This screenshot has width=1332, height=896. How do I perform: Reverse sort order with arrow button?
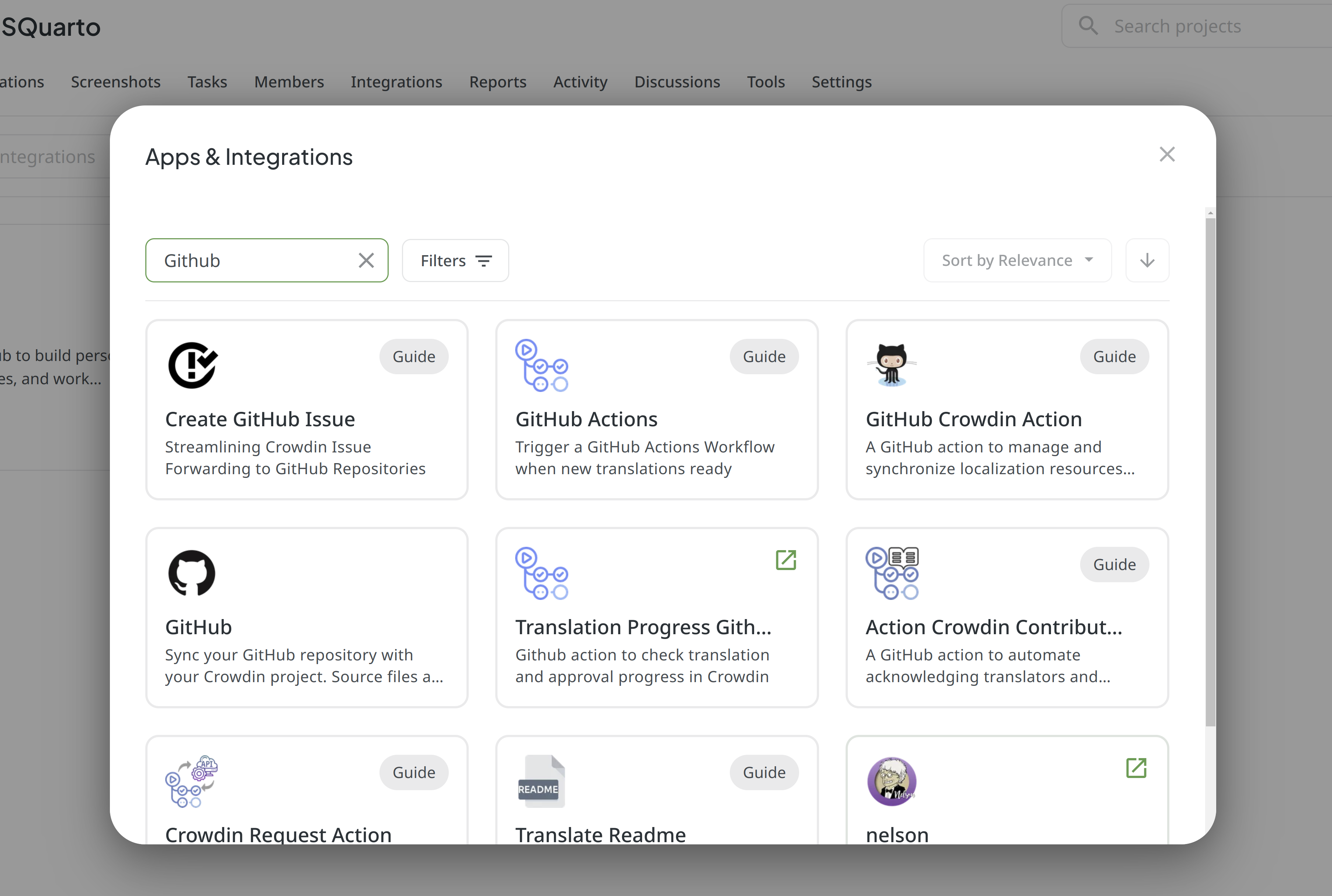[1147, 261]
